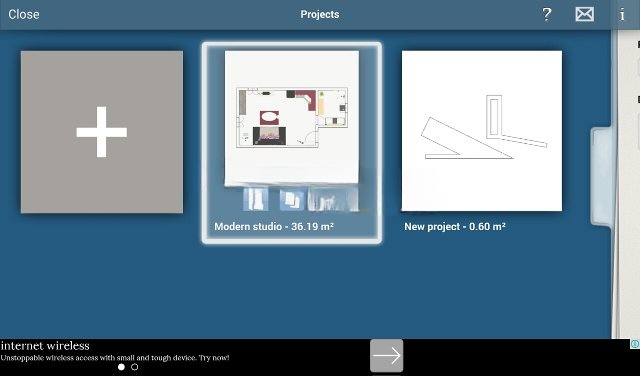Click the AdChoices icon on the ad banner
This screenshot has width=640, height=376.
[x=635, y=344]
